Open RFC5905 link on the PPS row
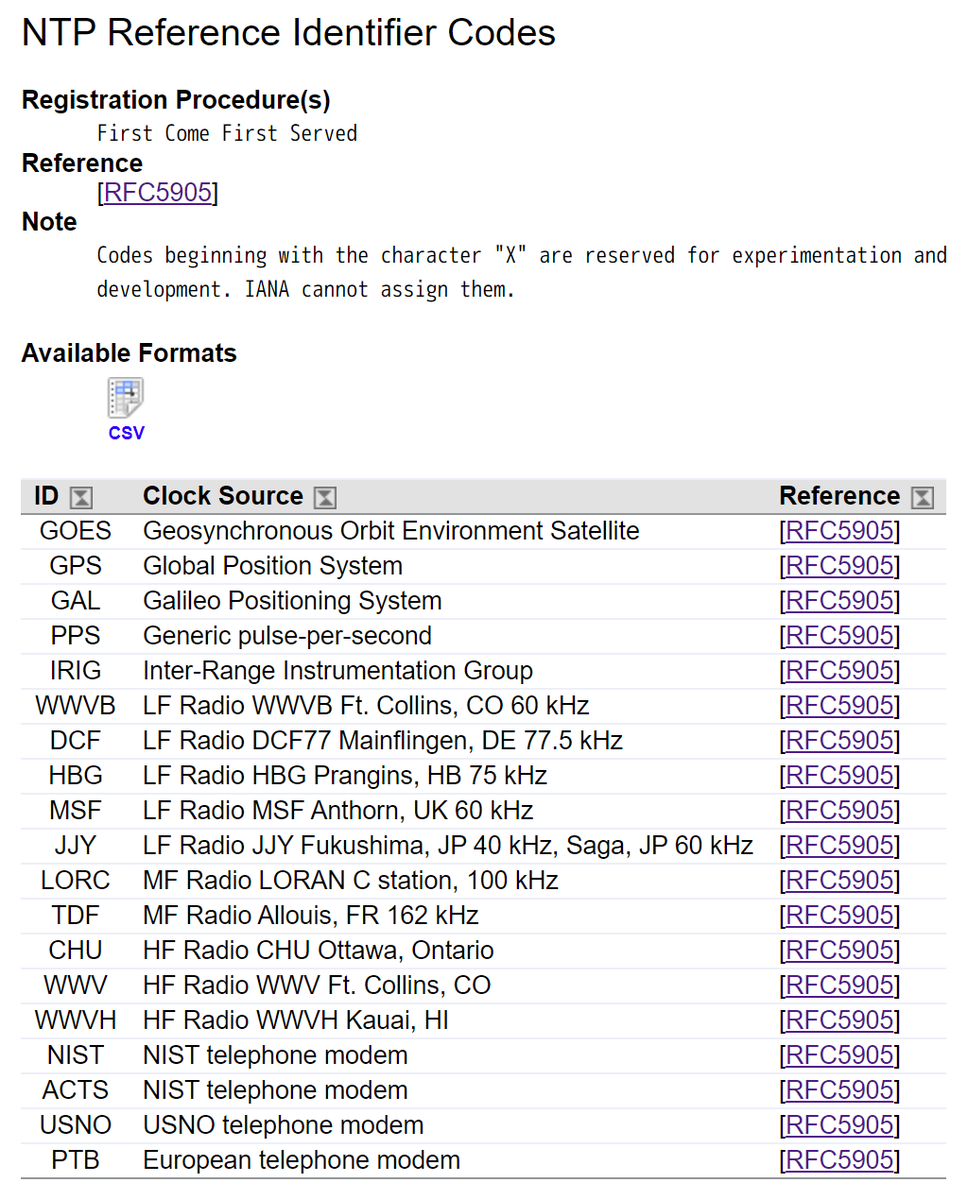 (x=839, y=636)
